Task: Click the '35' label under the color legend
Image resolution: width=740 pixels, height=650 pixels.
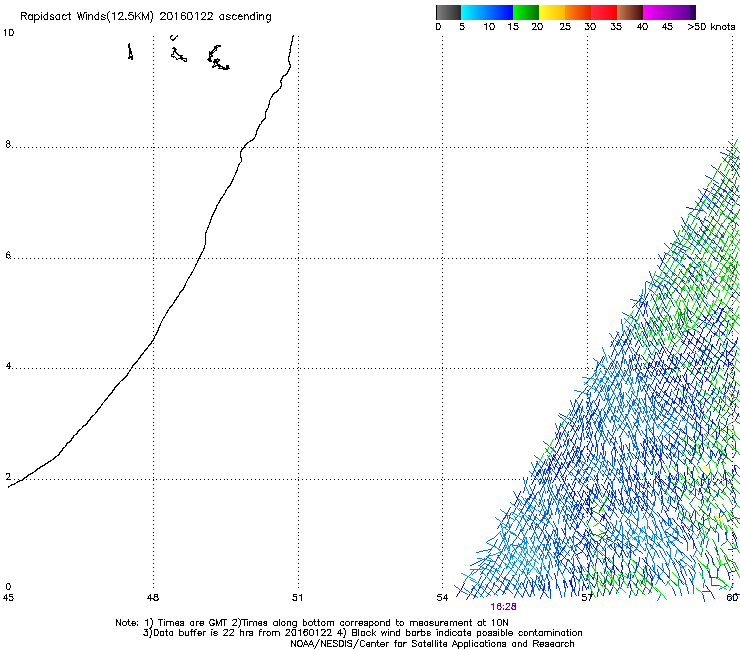Action: point(616,27)
